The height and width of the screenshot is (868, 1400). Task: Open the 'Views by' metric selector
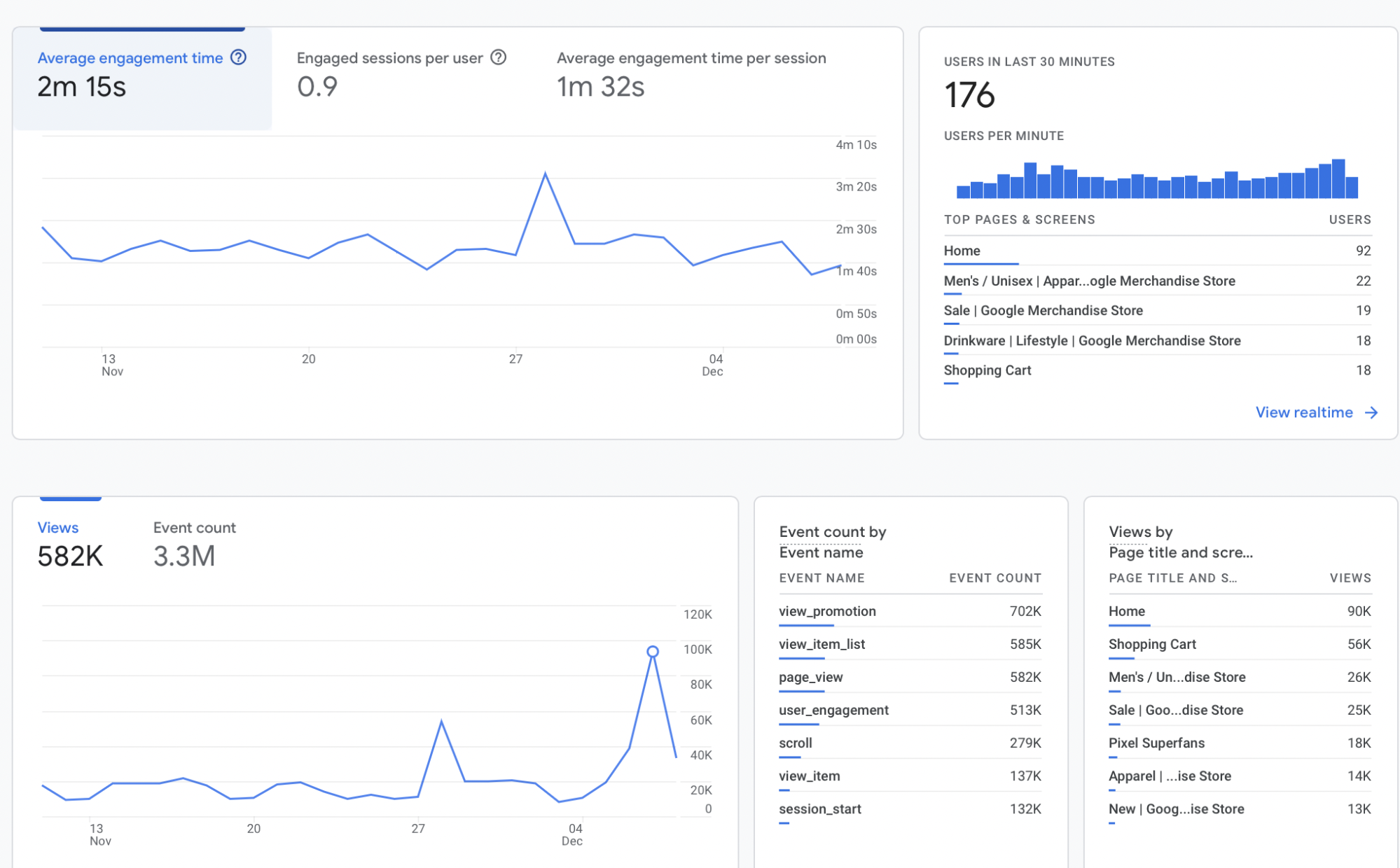click(1140, 532)
